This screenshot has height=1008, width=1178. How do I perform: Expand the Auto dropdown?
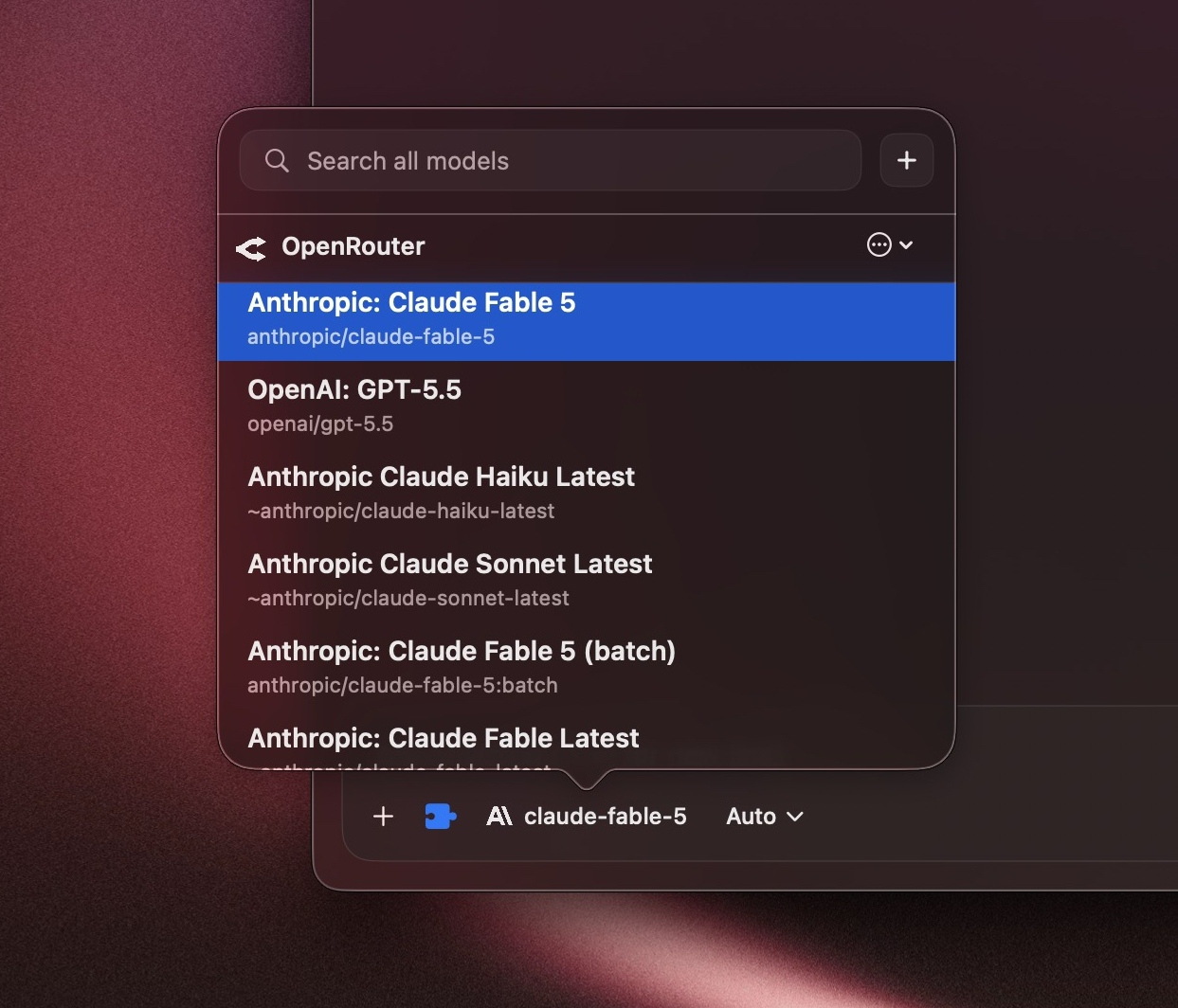coord(765,816)
